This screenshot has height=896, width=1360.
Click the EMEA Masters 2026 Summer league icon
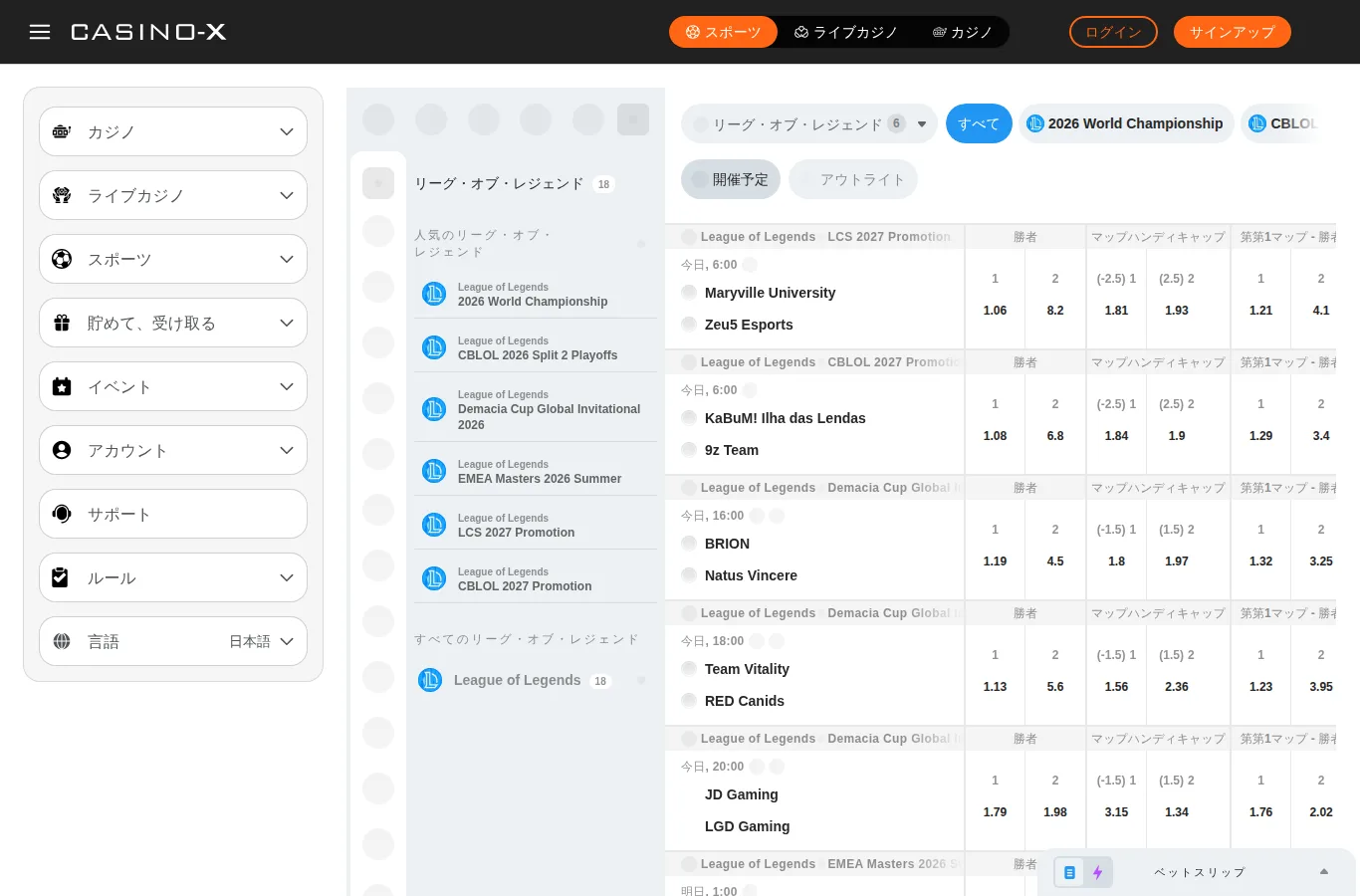[x=434, y=471]
